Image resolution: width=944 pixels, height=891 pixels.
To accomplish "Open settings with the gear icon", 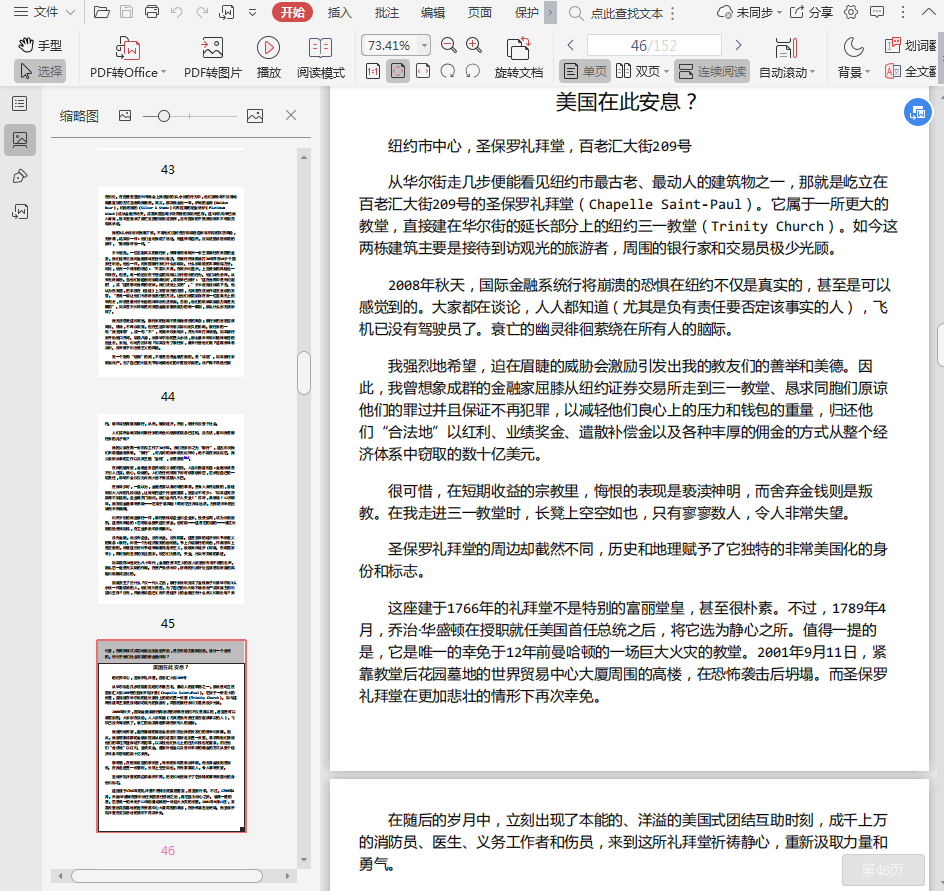I will (x=851, y=12).
